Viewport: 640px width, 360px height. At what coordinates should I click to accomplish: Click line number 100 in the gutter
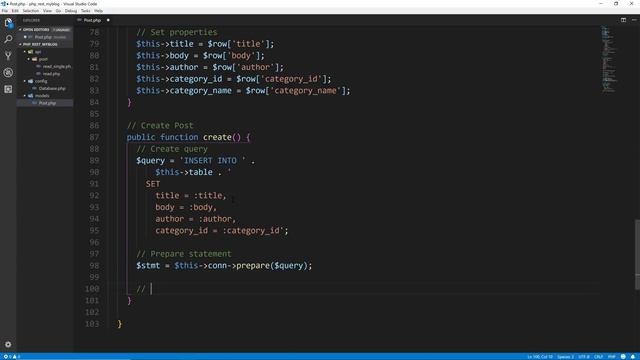[92, 289]
